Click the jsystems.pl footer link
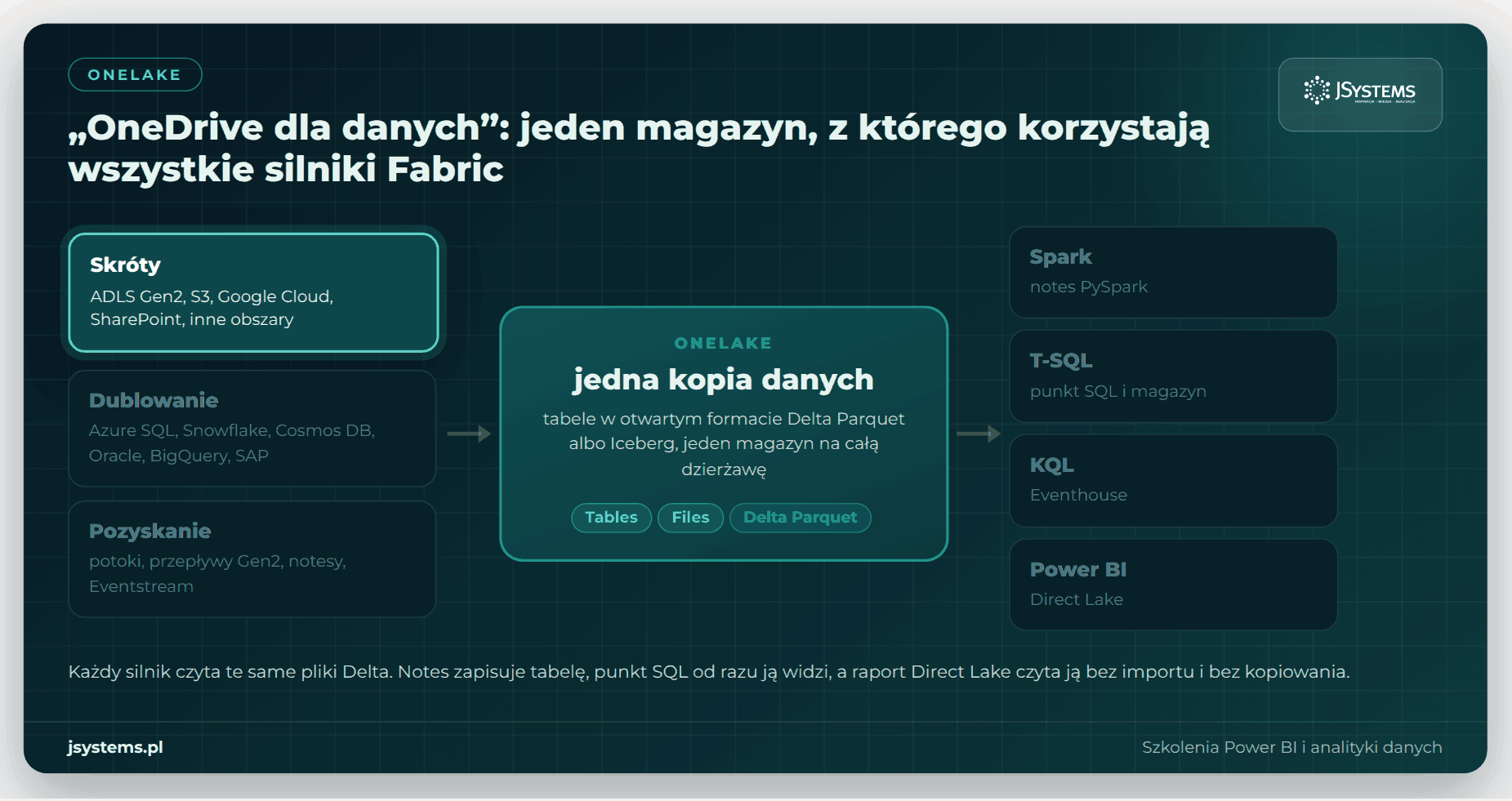1512x801 pixels. coord(115,747)
